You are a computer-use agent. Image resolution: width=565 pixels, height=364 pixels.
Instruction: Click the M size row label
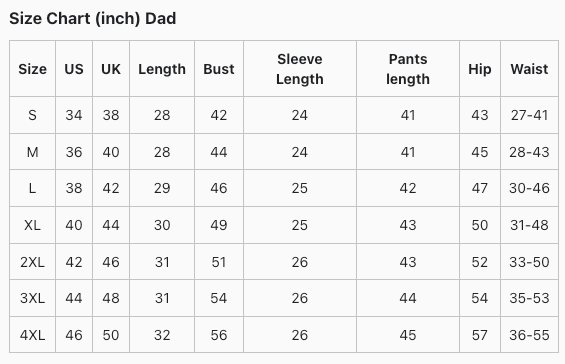coord(32,152)
